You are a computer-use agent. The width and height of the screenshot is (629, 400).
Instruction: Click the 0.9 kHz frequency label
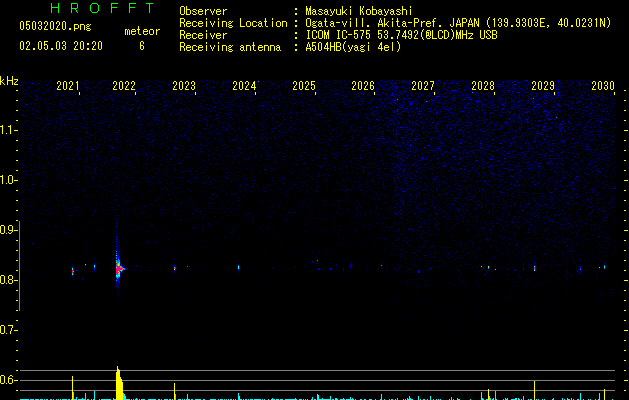[8, 230]
